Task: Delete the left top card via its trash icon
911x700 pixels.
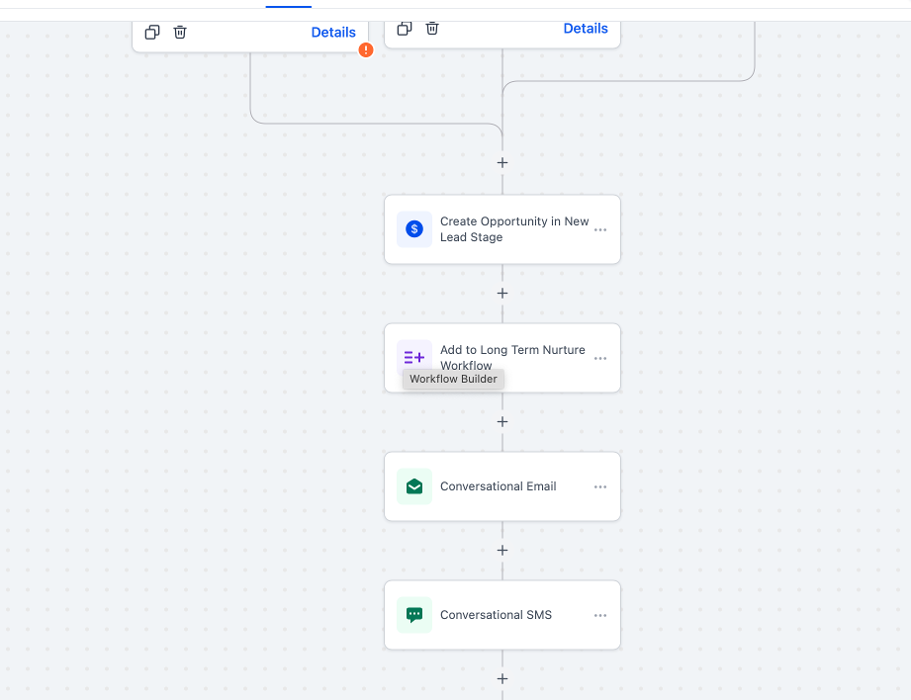Action: tap(180, 33)
